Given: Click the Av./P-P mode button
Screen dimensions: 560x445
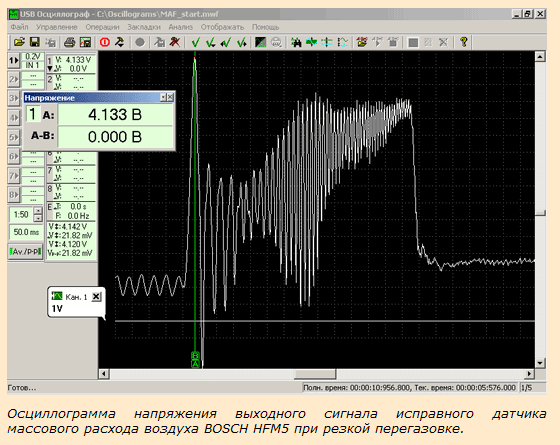Looking at the screenshot, I should tap(25, 252).
